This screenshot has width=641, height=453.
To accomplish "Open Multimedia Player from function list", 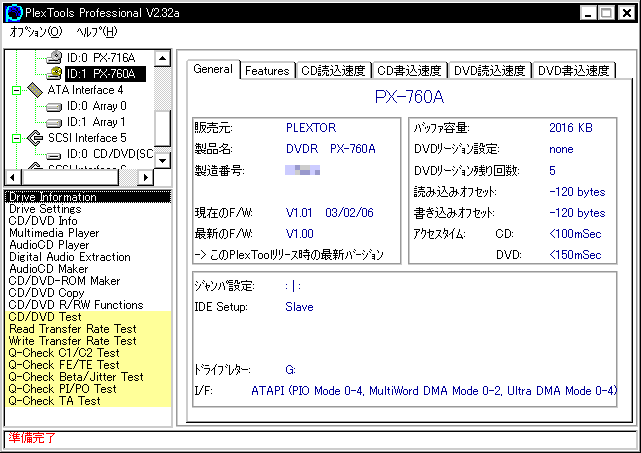I will pyautogui.click(x=88, y=233).
